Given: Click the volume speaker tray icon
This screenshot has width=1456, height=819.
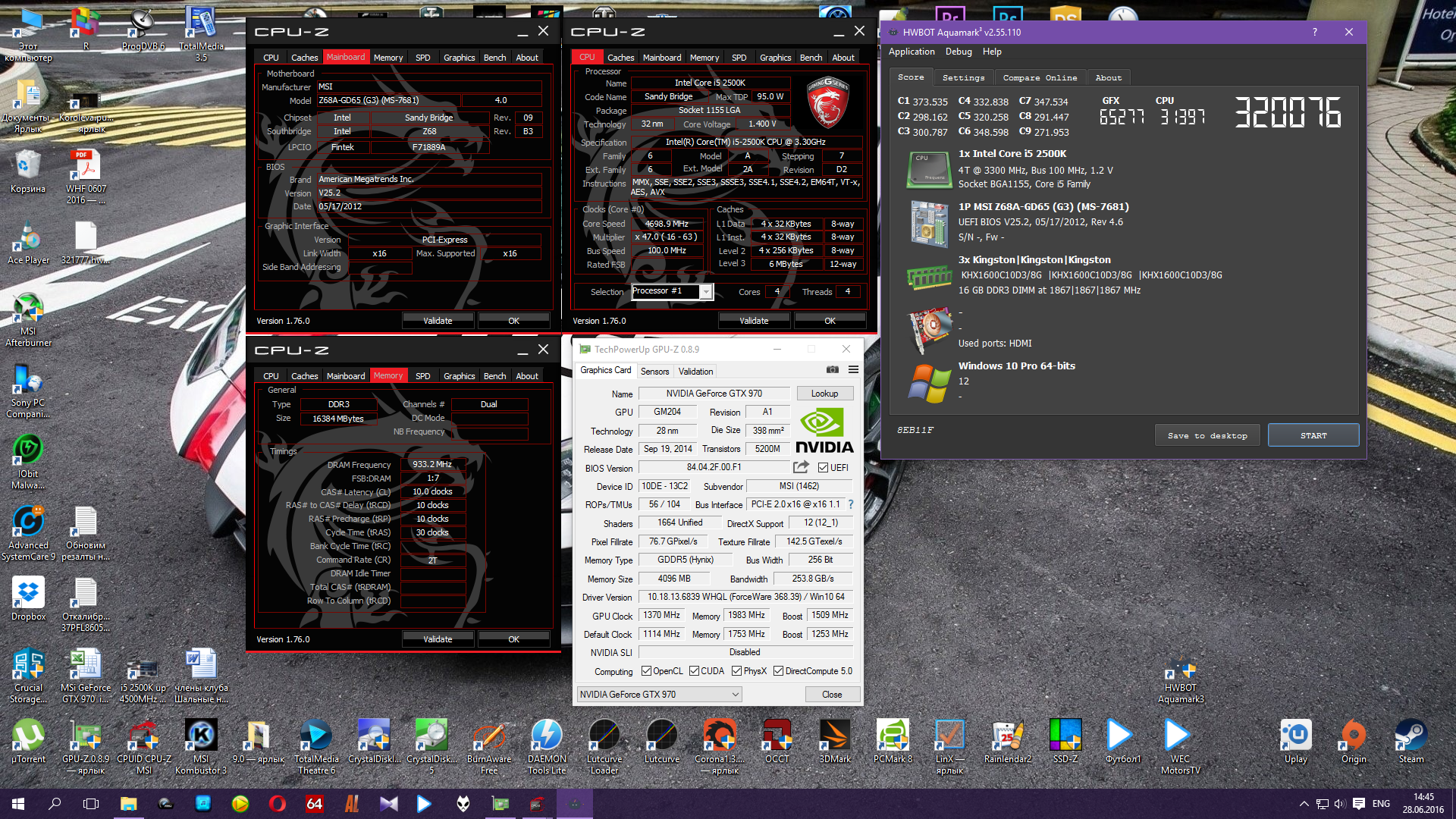Looking at the screenshot, I should coord(1340,804).
